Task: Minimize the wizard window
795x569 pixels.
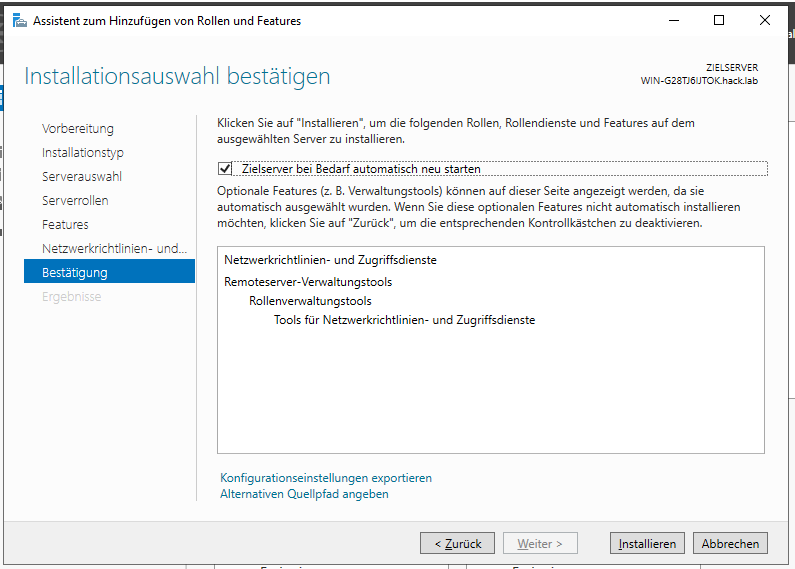Action: (x=672, y=20)
